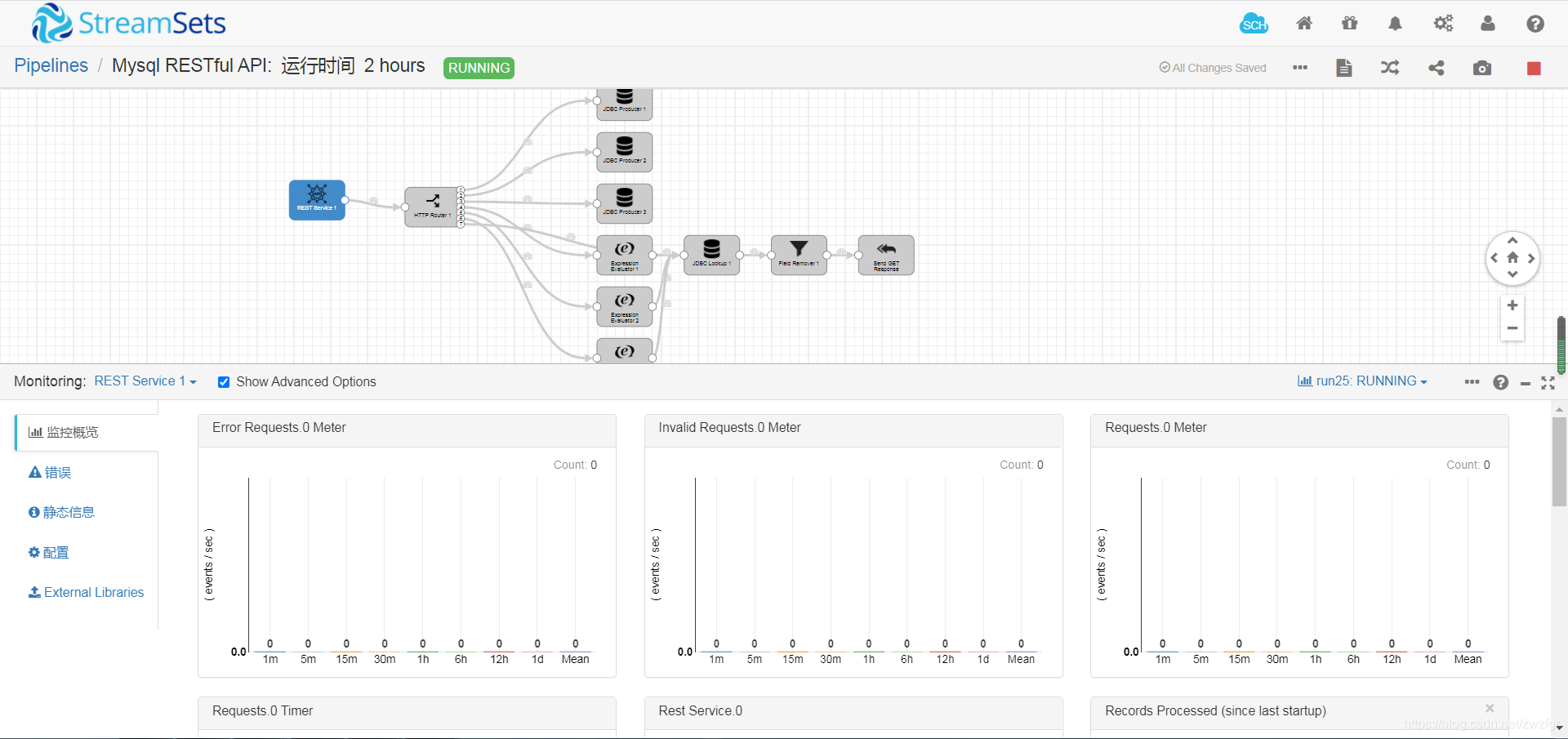Click Invalid Requests.0 Meter panel title
This screenshot has width=1568, height=739.
click(729, 427)
